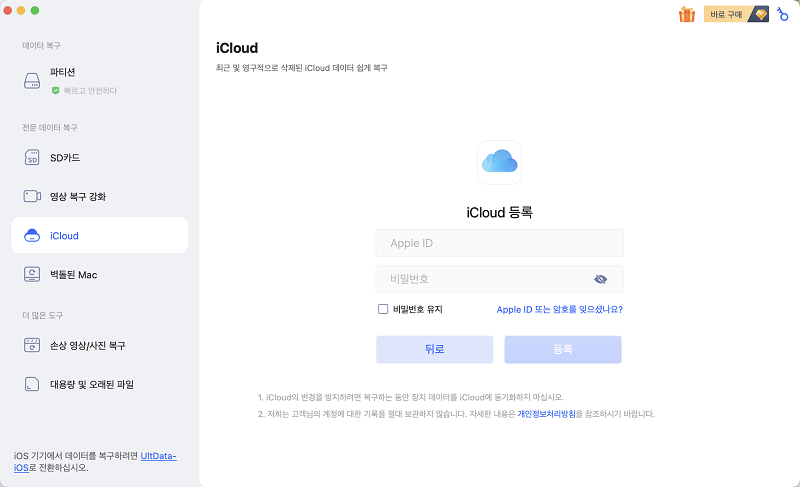Screen dimensions: 800x487
Task: Open the blue key registration icon
Action: (782, 14)
